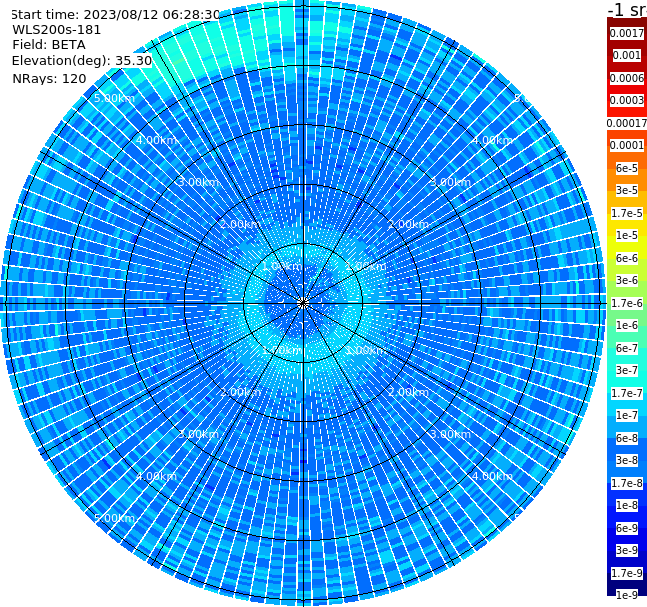
Task: Click the 1e-6 colorbar value
Action: pyautogui.click(x=627, y=325)
